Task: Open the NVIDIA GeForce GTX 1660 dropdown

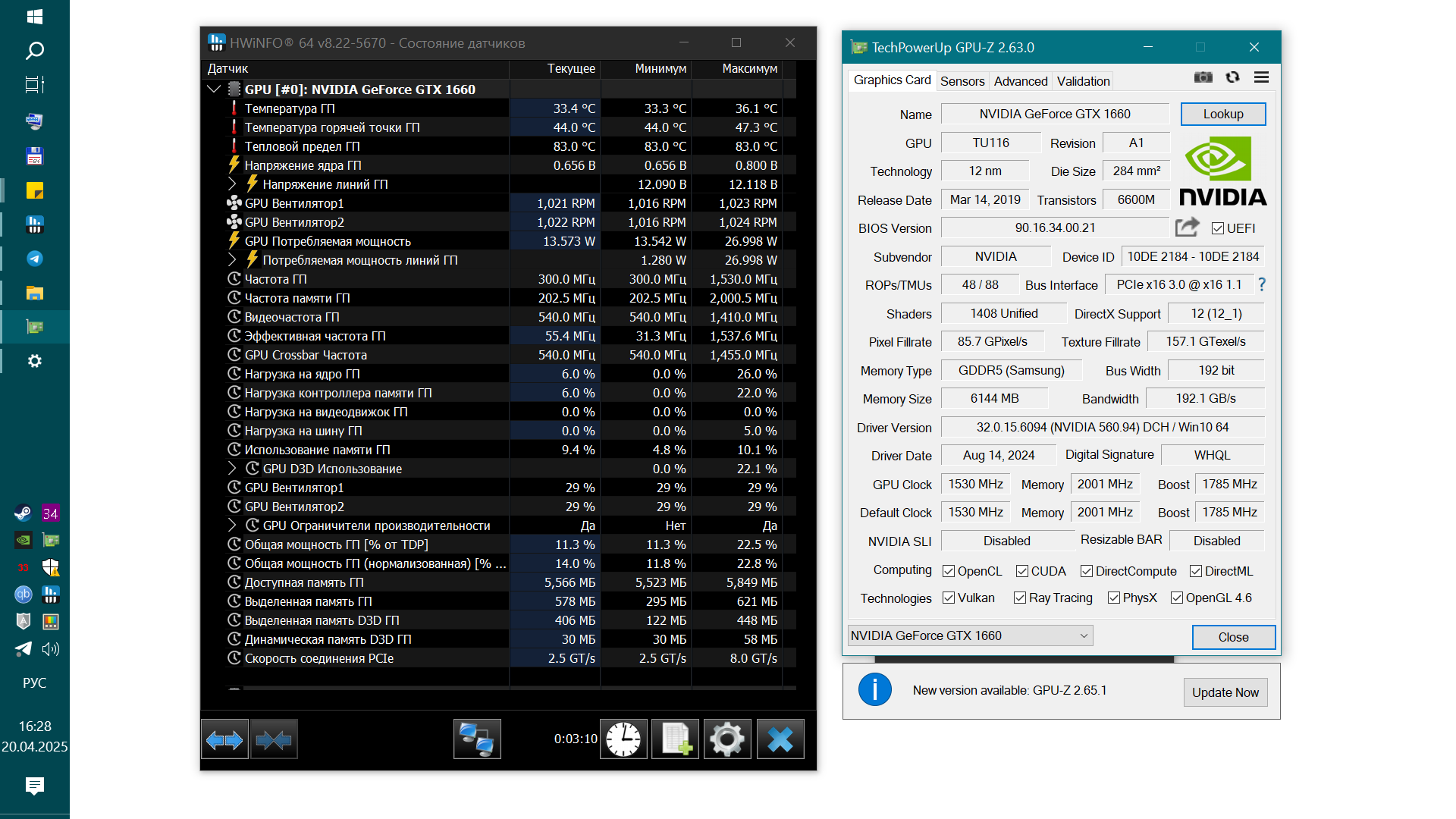Action: [970, 635]
